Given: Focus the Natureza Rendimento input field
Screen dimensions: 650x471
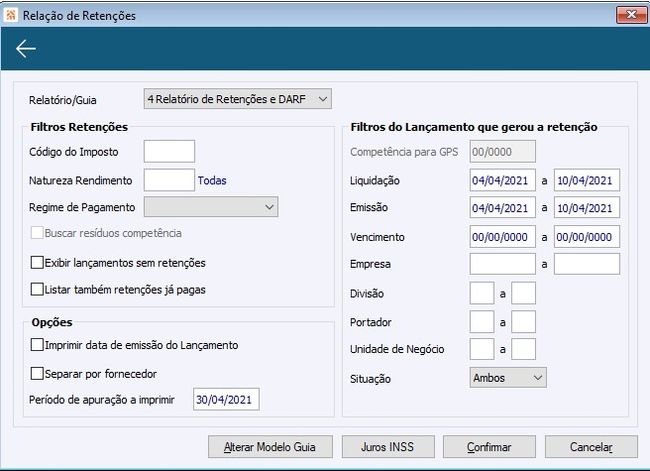Looking at the screenshot, I should pos(169,180).
